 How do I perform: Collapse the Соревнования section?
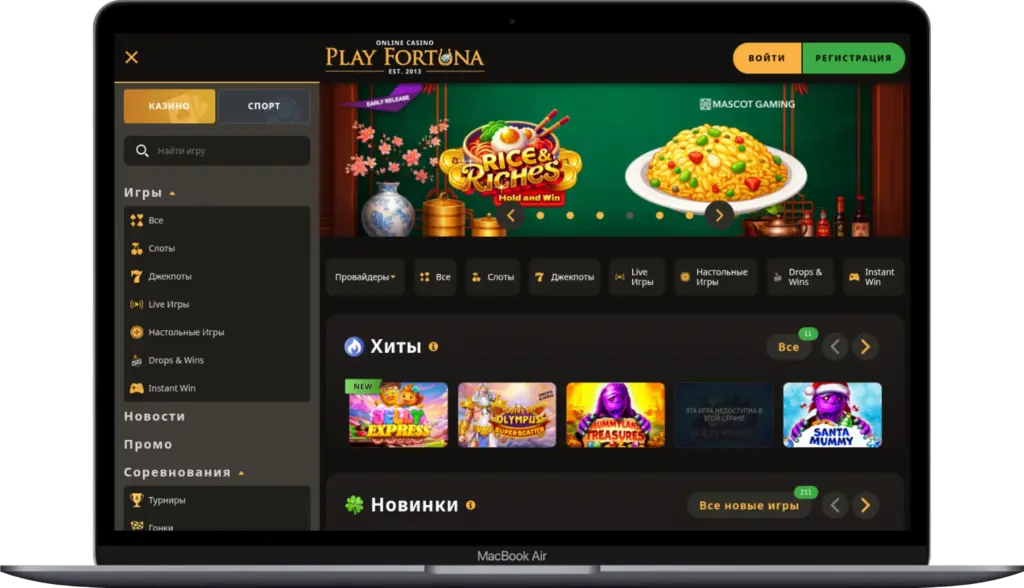(241, 473)
